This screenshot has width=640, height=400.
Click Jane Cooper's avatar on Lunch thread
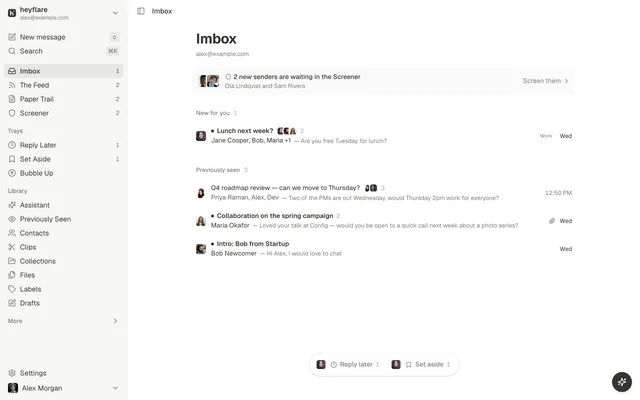pos(201,136)
